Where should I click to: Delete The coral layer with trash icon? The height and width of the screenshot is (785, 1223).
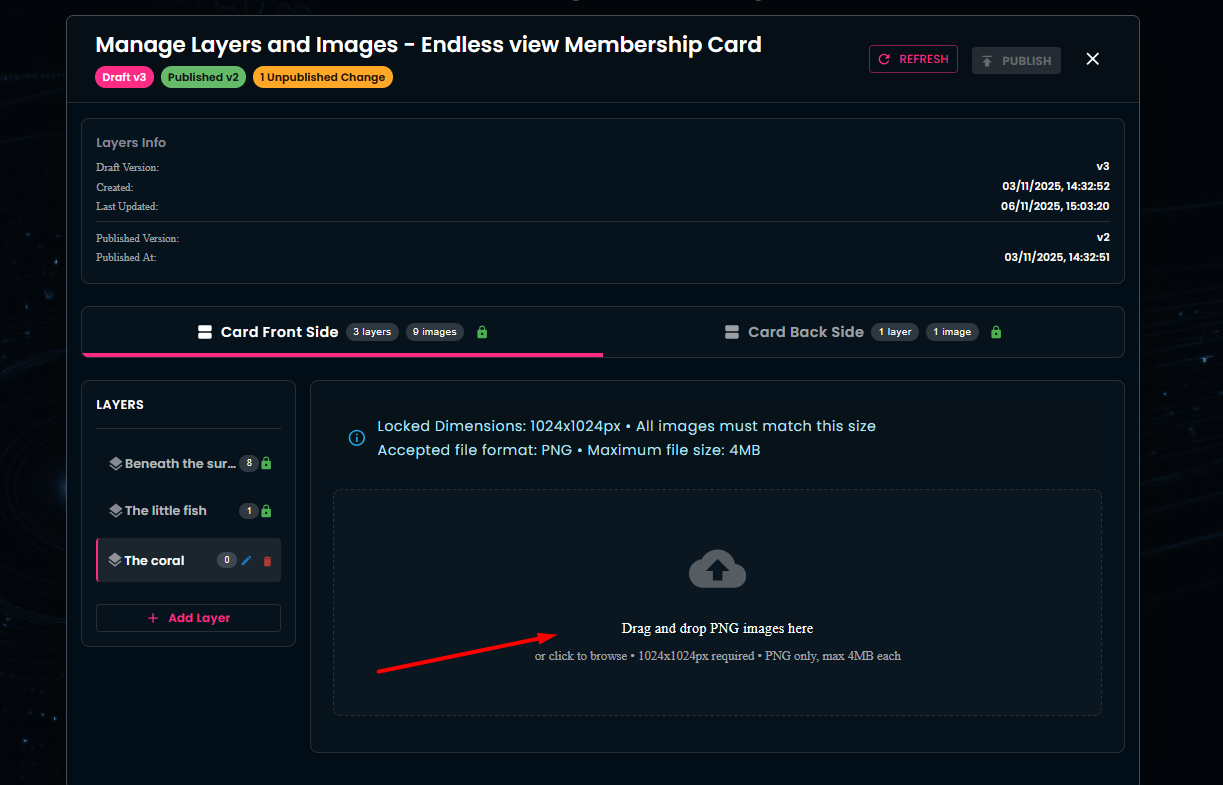tap(267, 561)
